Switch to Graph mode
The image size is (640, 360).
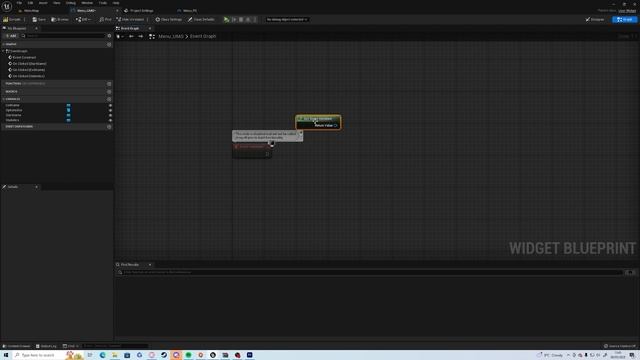tap(624, 19)
